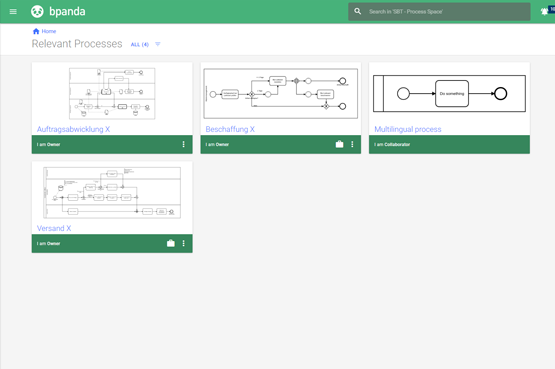The width and height of the screenshot is (555, 369).
Task: Open three-dot menu on Beschaffung X card
Action: tap(352, 144)
